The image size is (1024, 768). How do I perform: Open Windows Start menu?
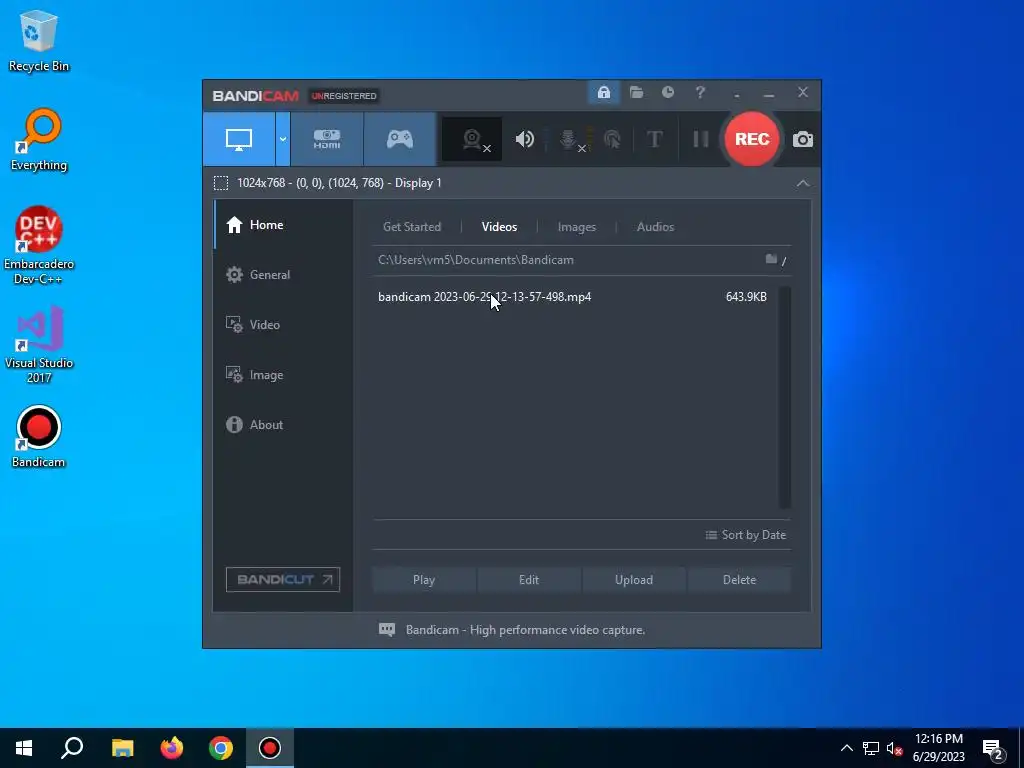[x=24, y=748]
